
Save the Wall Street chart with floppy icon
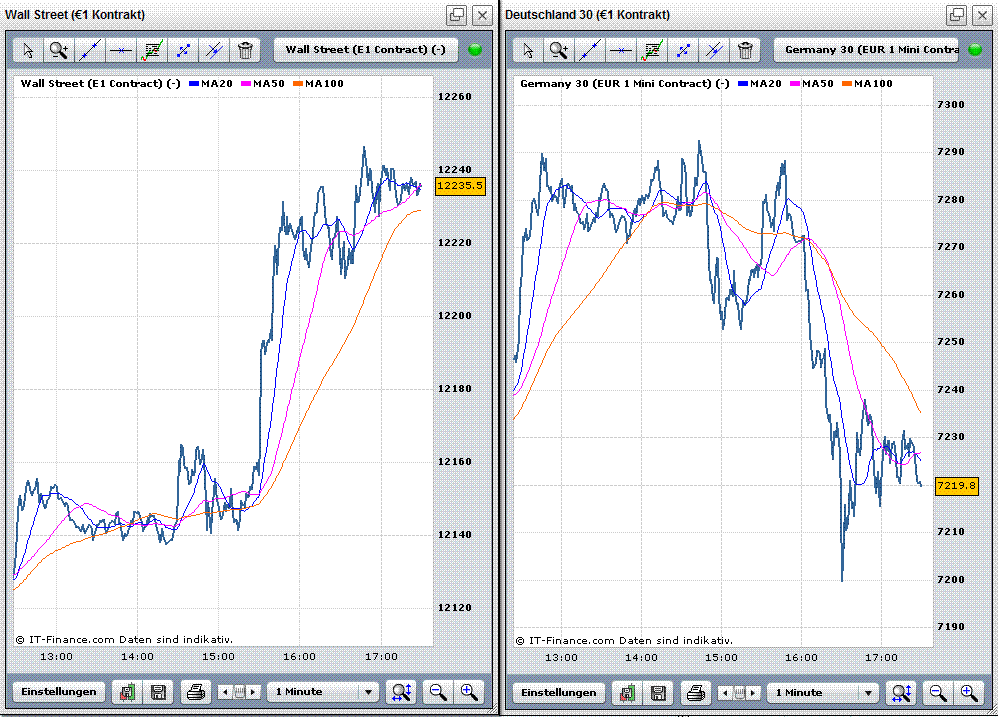158,692
